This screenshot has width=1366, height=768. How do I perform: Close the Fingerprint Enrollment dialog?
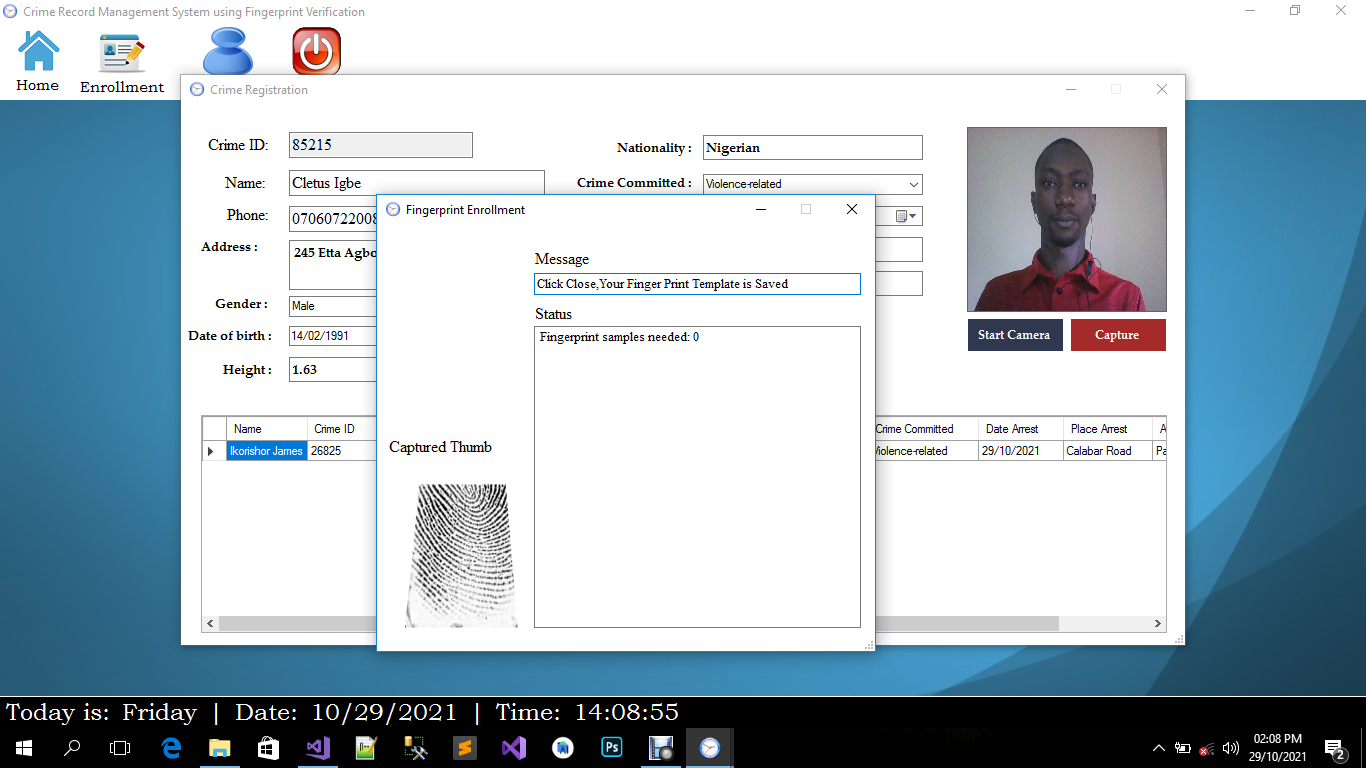point(852,209)
